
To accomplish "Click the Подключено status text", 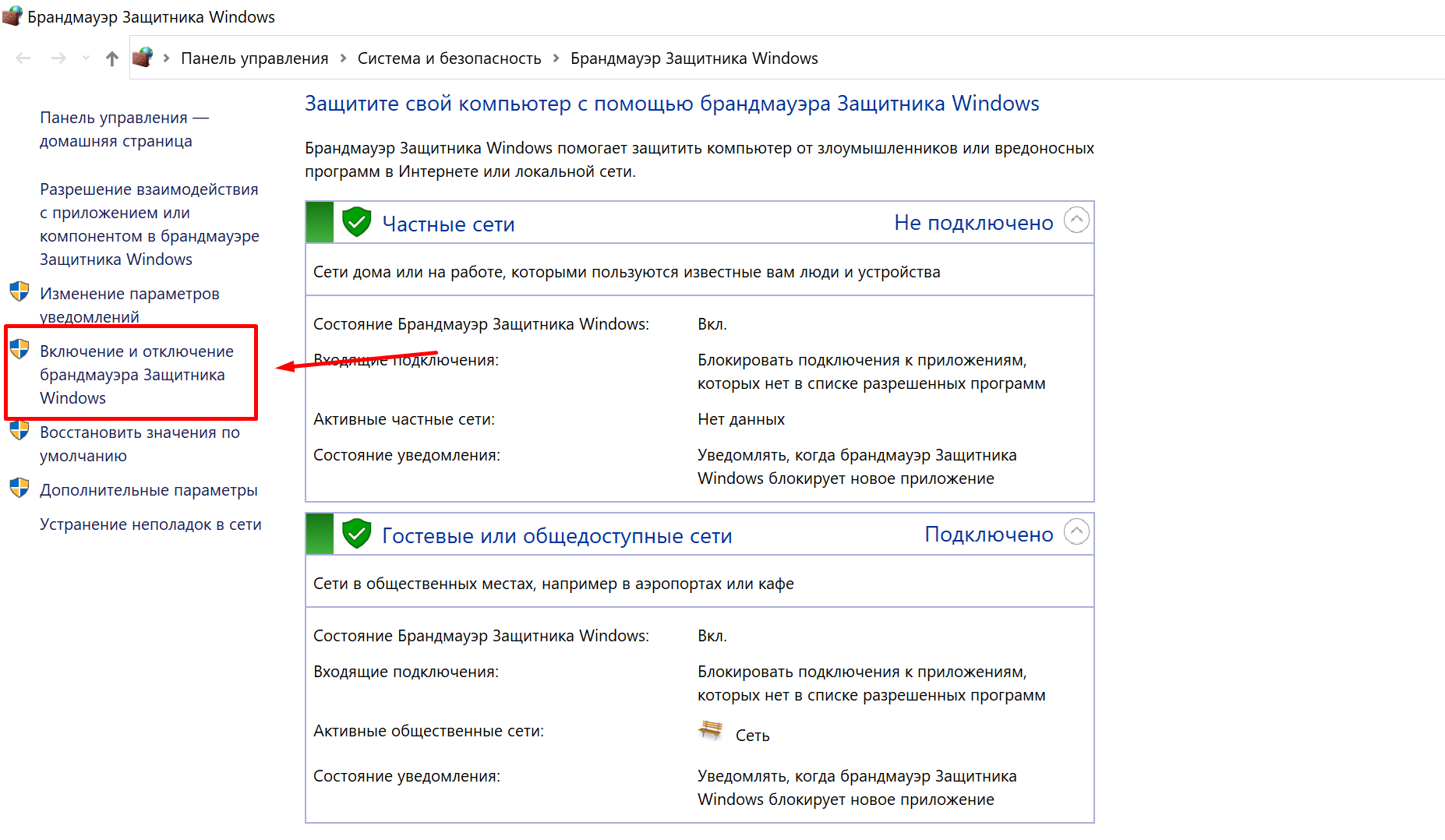I will 989,535.
